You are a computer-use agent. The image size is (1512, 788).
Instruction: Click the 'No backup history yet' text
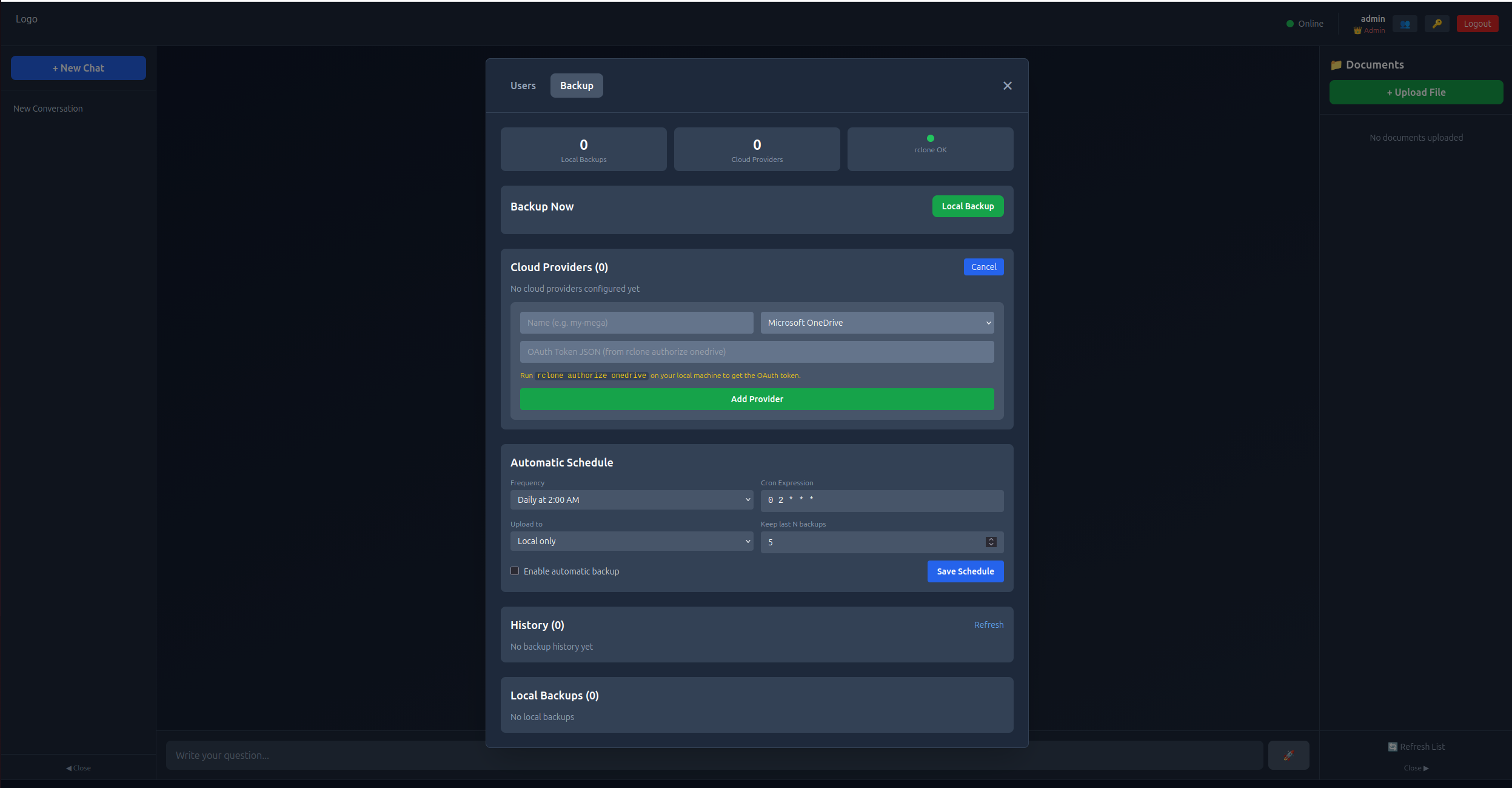point(552,647)
